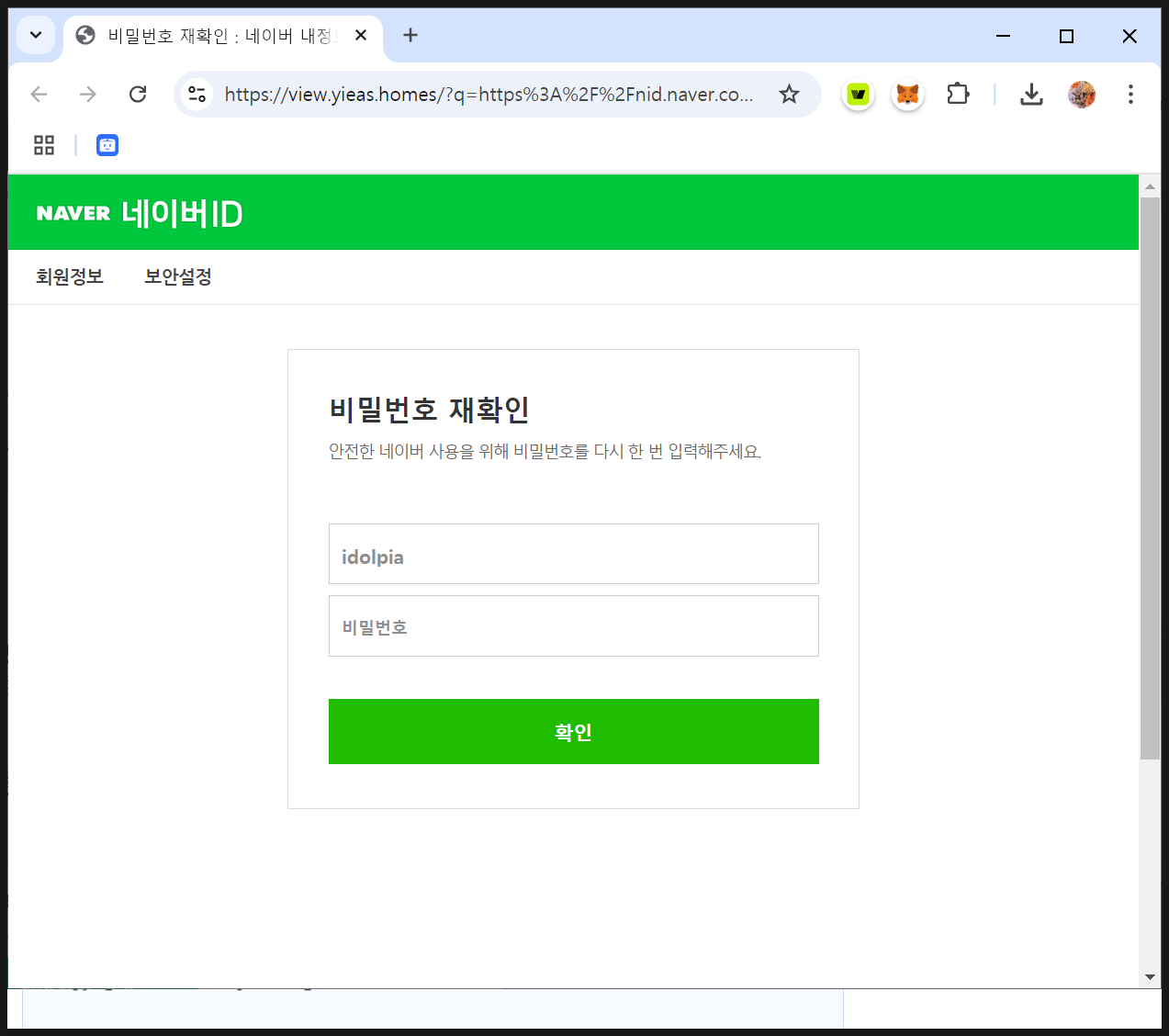The image size is (1169, 1036).
Task: Switch to the 보안설정 tab
Action: point(178,276)
